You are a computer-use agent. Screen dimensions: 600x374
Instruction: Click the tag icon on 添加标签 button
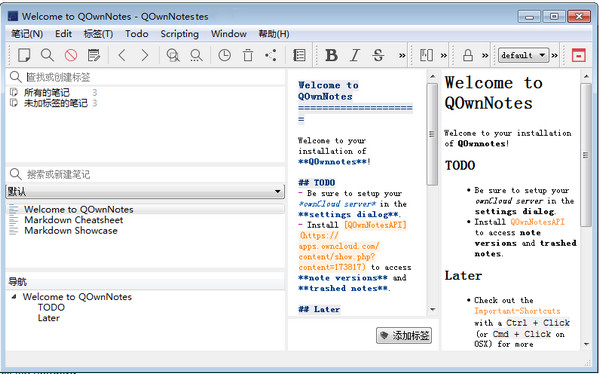(x=384, y=336)
